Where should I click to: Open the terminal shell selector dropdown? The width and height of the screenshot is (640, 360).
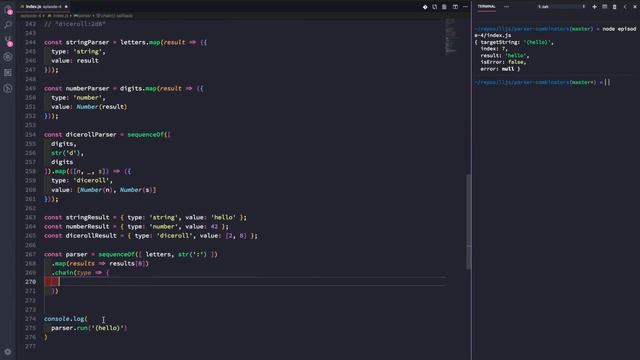(x=561, y=7)
